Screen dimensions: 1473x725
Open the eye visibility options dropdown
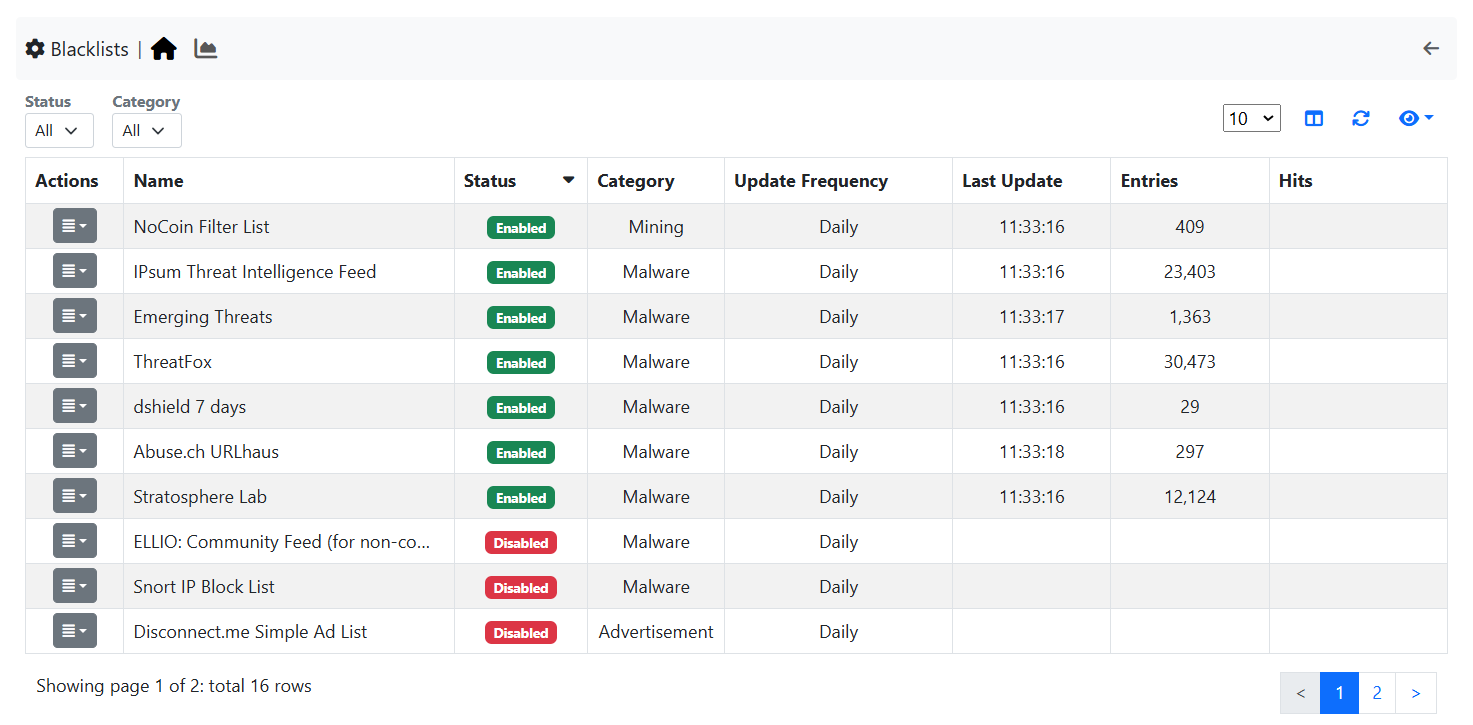[x=1416, y=119]
